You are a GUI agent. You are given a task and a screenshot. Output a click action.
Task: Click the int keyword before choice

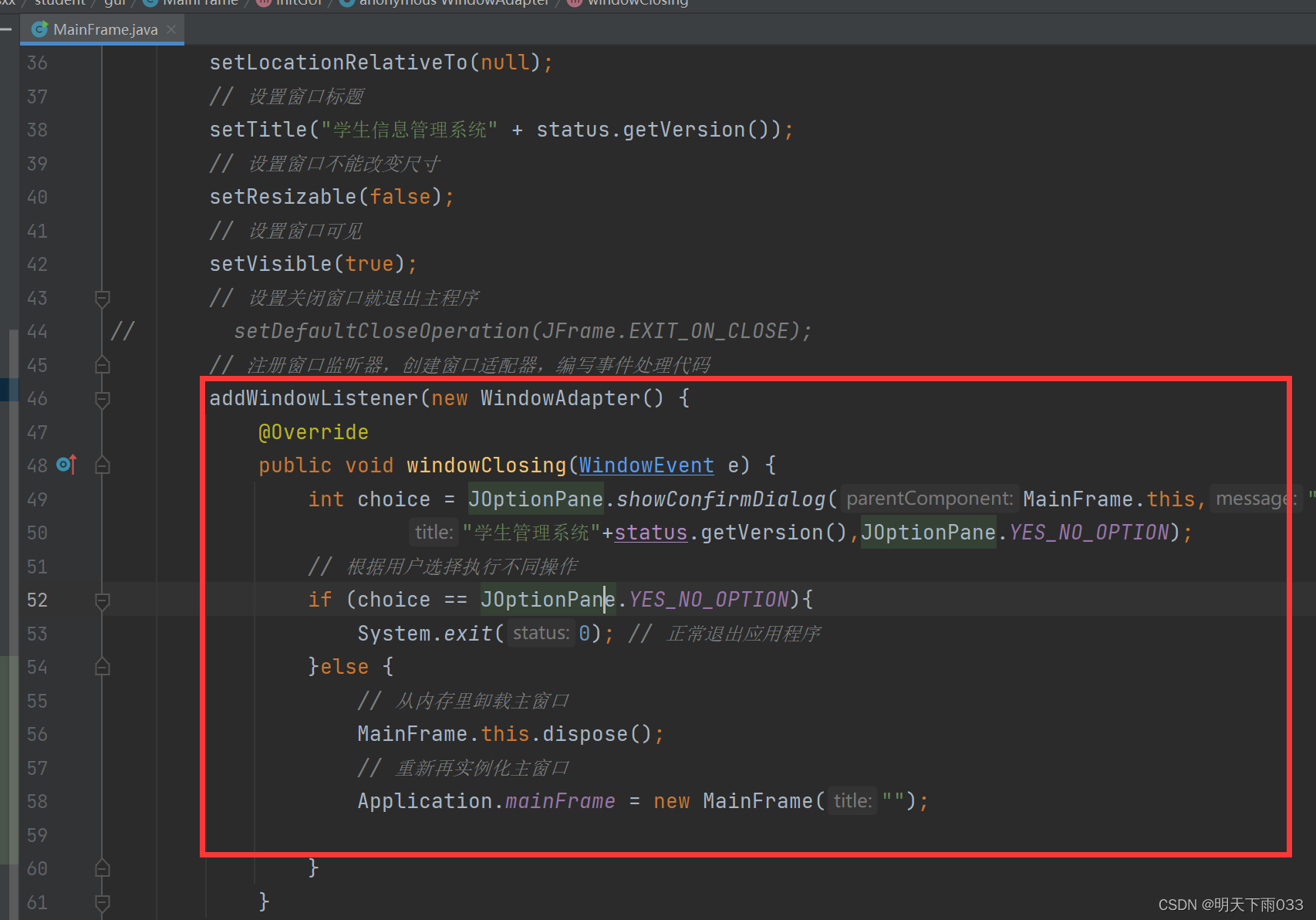click(x=326, y=499)
